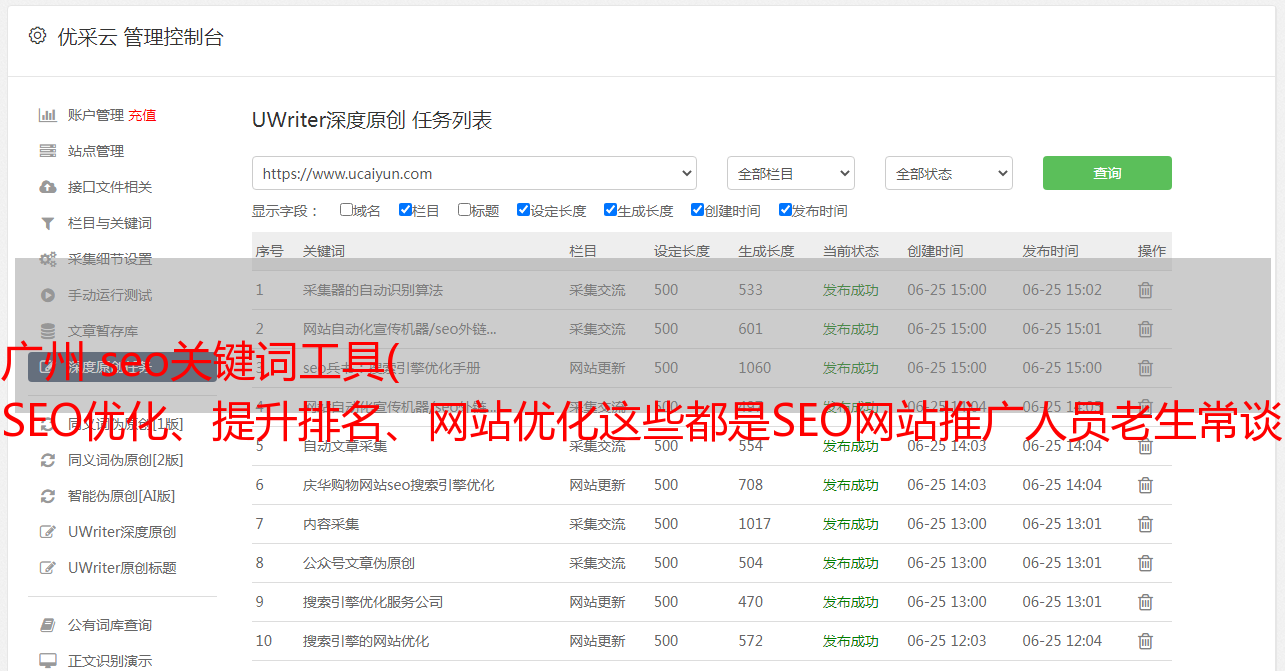This screenshot has width=1285, height=671.
Task: Open 同义词伪原创[2版] in the sidebar
Action: [x=126, y=460]
